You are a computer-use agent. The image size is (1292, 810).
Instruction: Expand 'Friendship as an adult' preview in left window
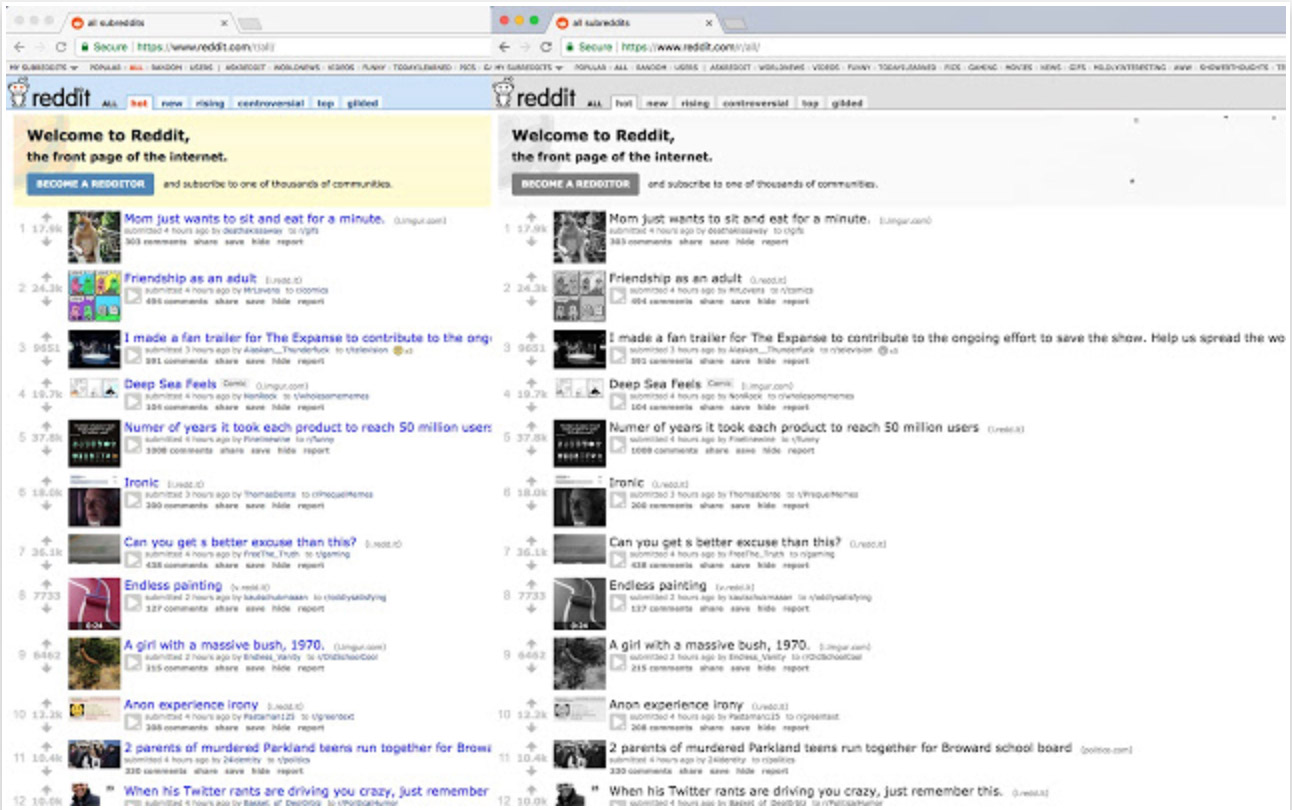[133, 295]
